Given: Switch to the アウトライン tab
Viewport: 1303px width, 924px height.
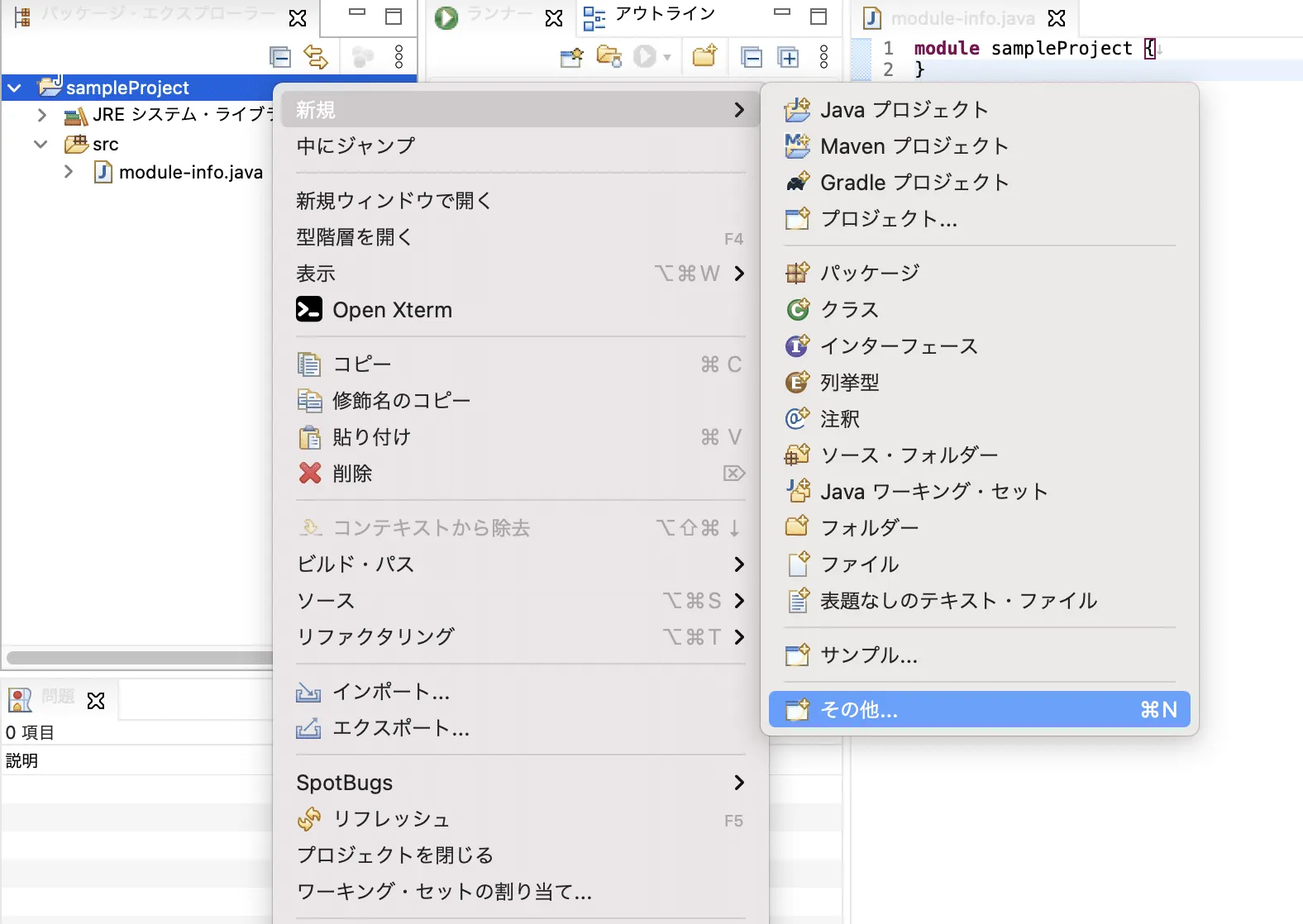Looking at the screenshot, I should (649, 15).
